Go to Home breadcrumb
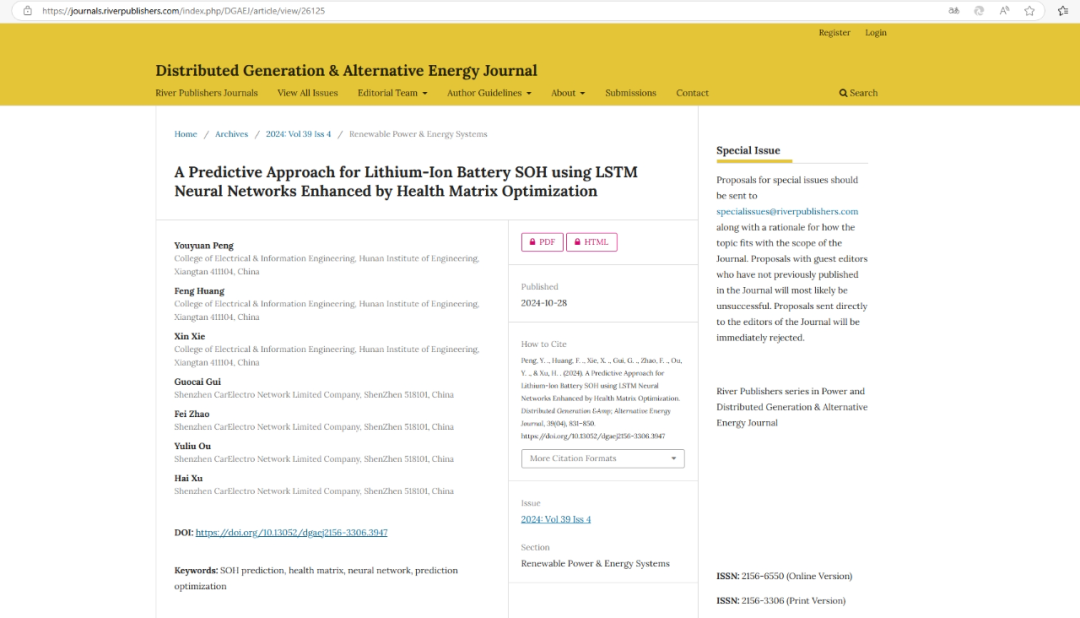Image resolution: width=1080 pixels, height=618 pixels. (185, 134)
